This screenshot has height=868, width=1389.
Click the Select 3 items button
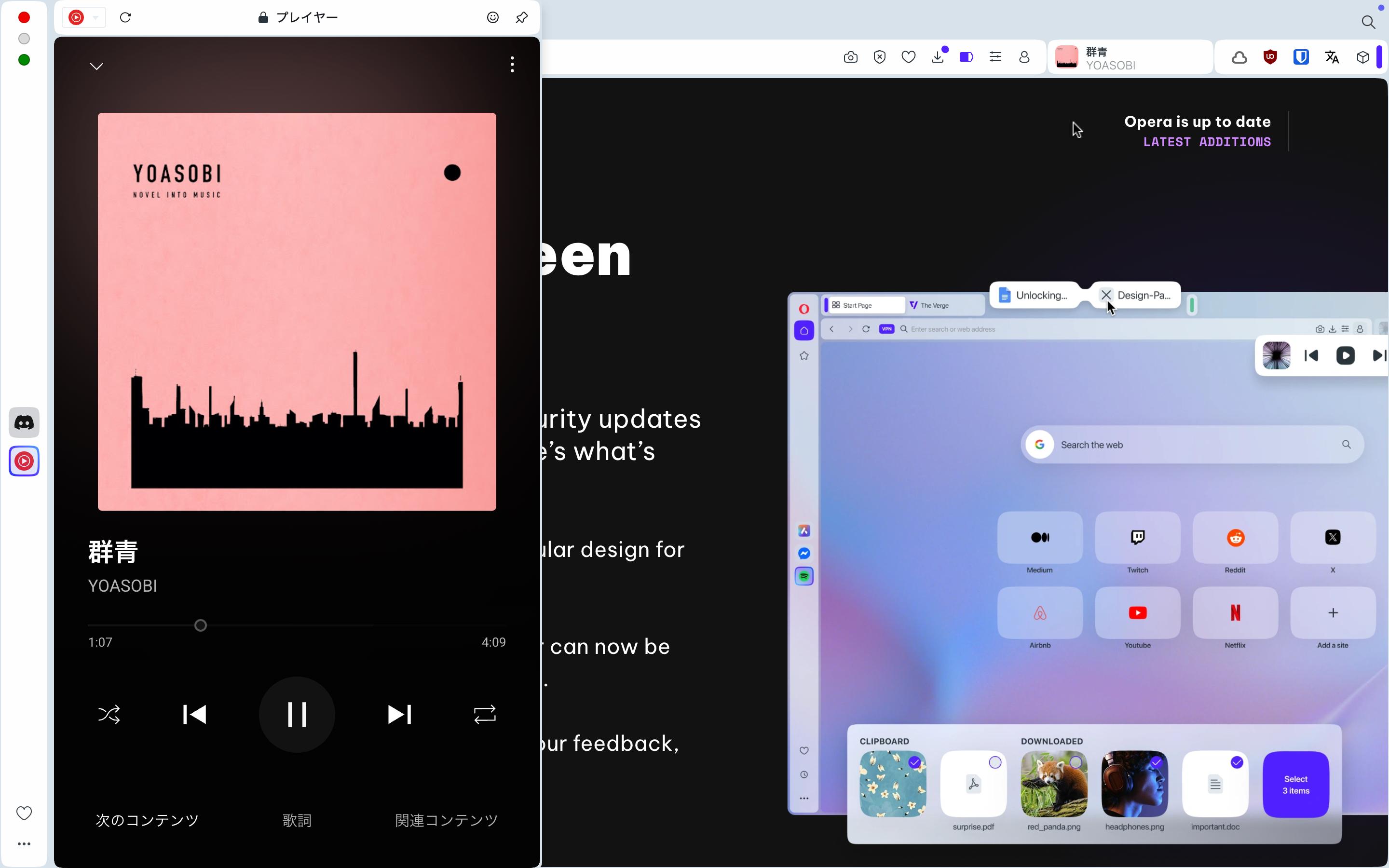coord(1296,785)
